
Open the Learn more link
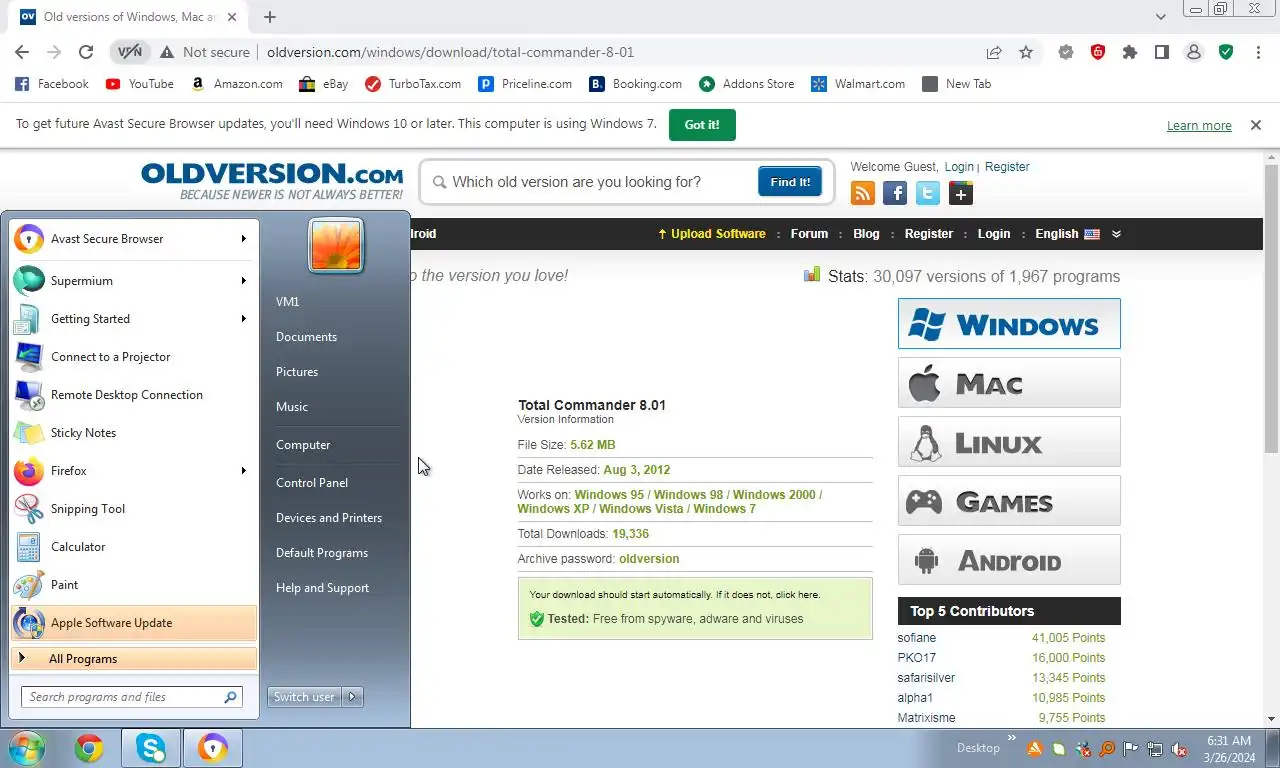[1199, 126]
